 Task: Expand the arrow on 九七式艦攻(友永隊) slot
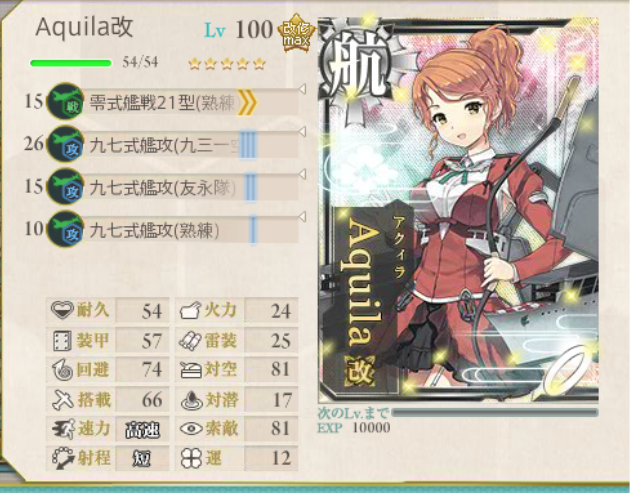302,174
